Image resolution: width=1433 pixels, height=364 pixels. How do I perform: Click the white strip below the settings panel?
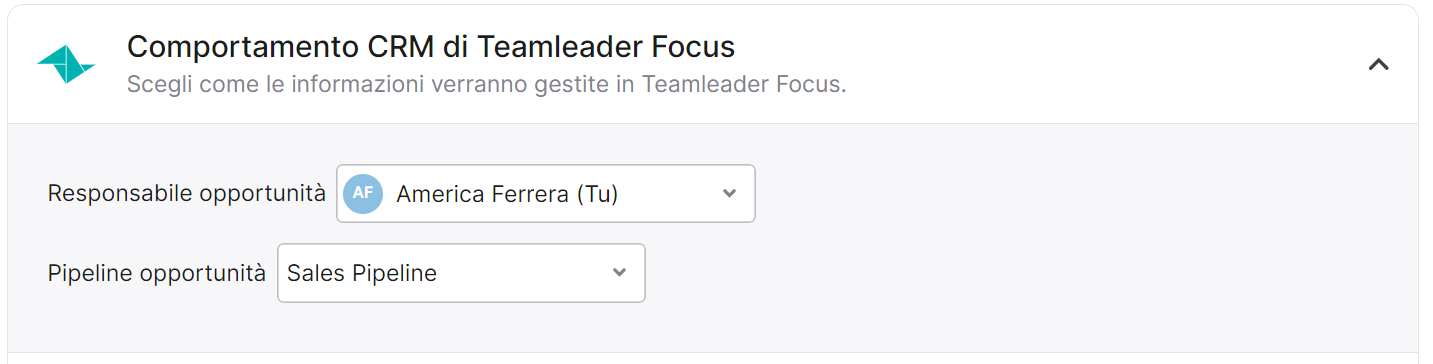coord(713,358)
